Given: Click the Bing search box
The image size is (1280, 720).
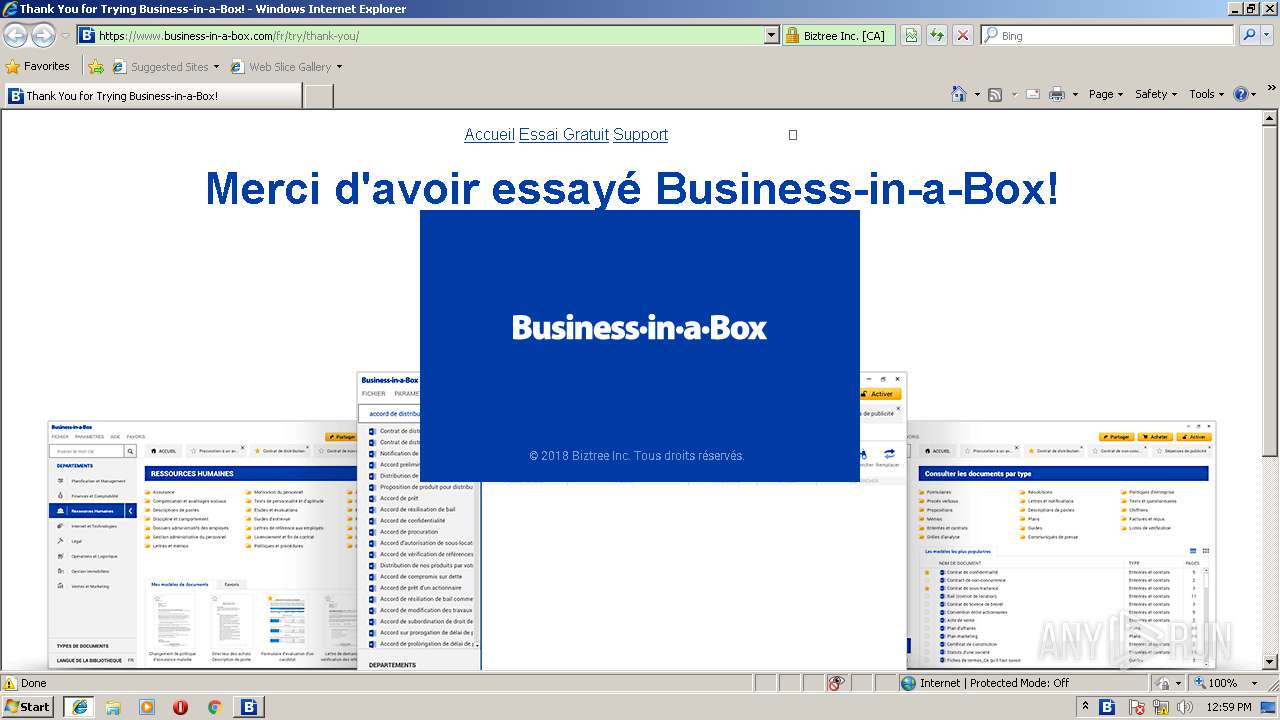Looking at the screenshot, I should (x=1108, y=35).
